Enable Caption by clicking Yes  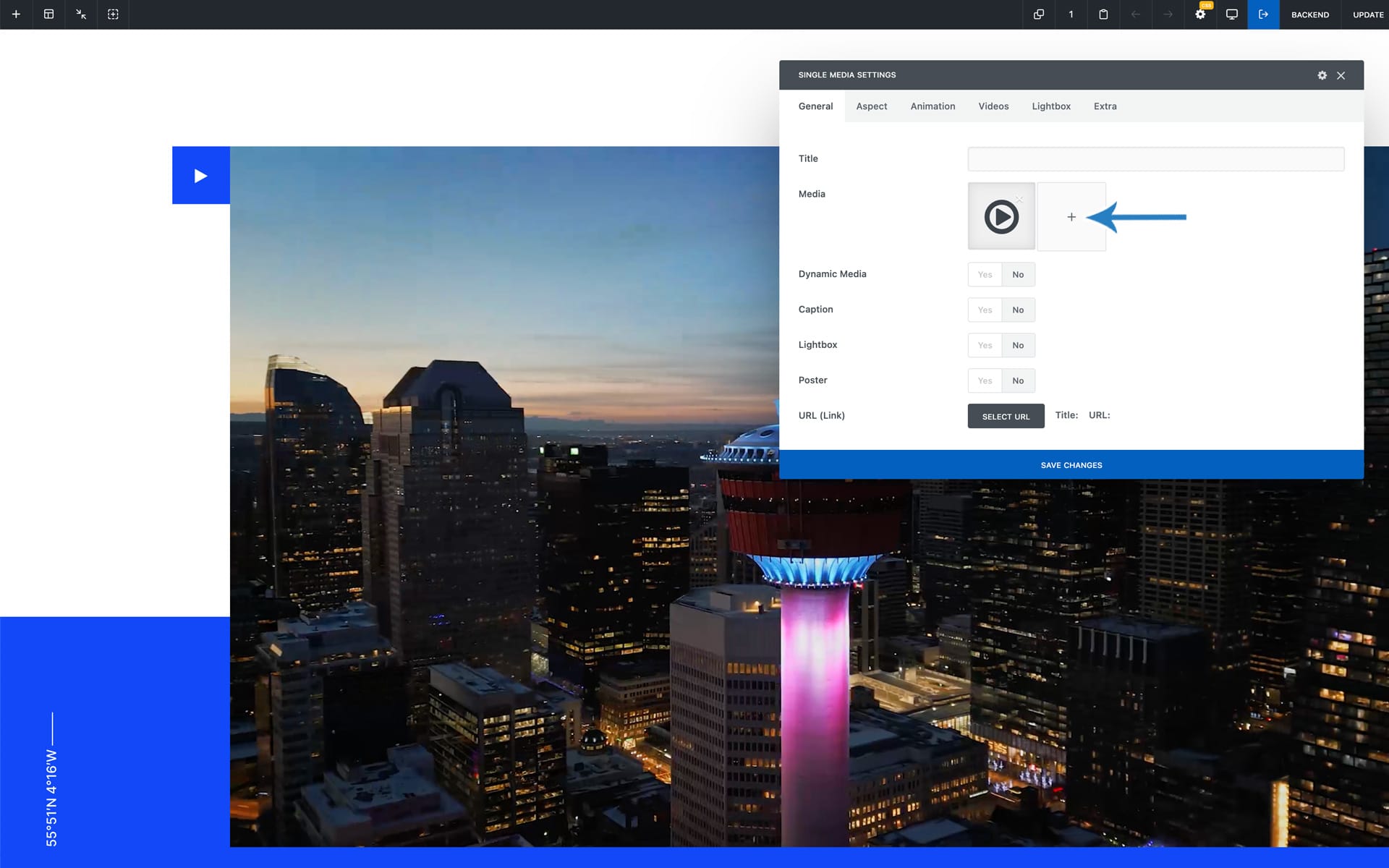click(985, 310)
